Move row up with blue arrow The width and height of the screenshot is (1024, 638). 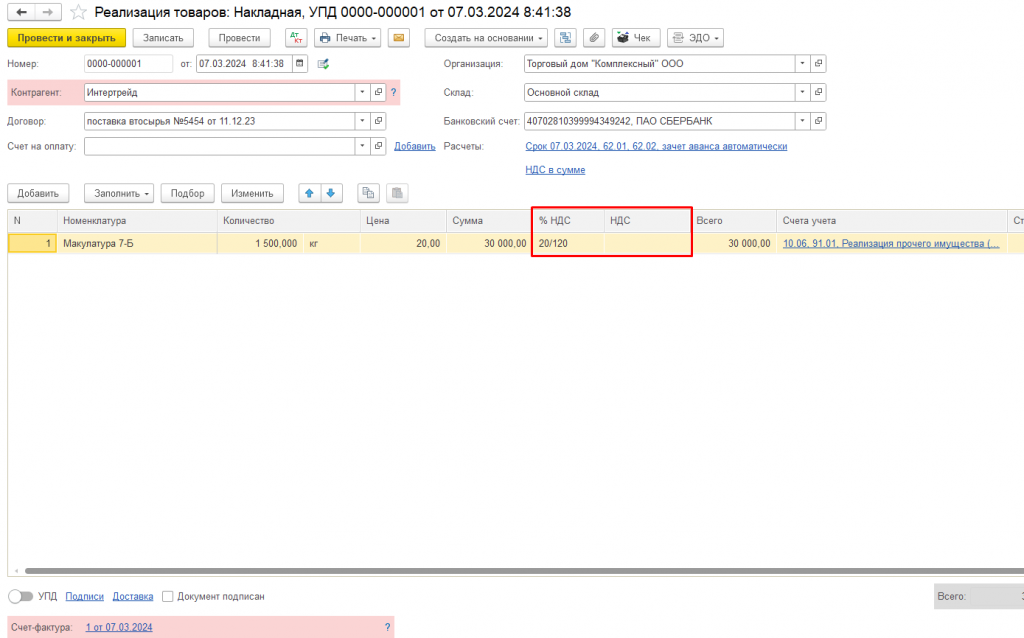pyautogui.click(x=310, y=193)
